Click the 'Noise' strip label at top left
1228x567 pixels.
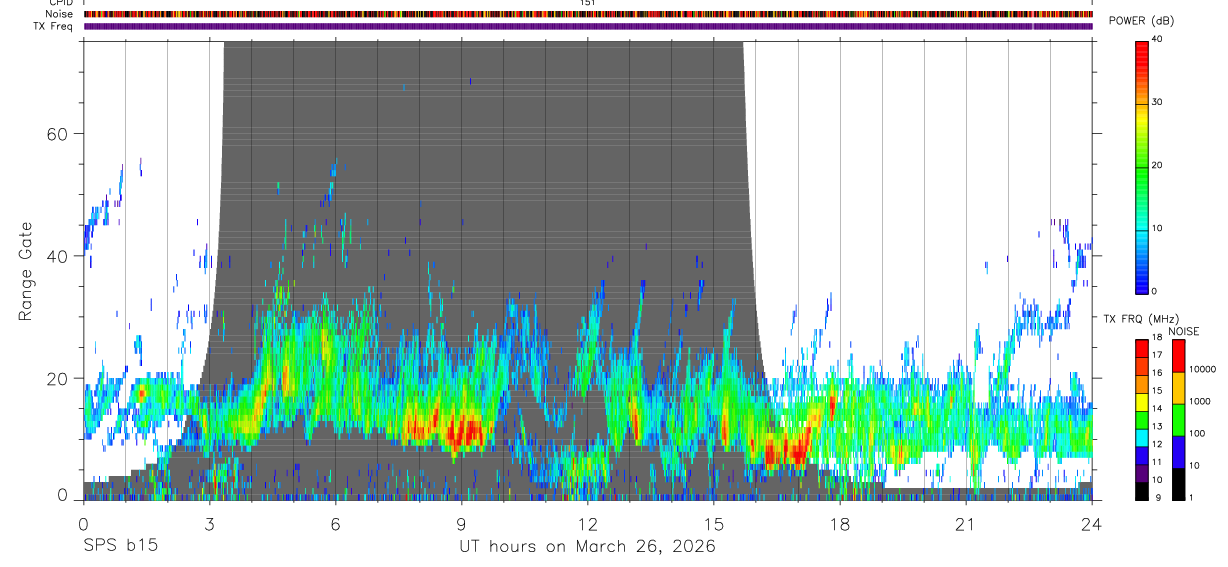[x=59, y=14]
